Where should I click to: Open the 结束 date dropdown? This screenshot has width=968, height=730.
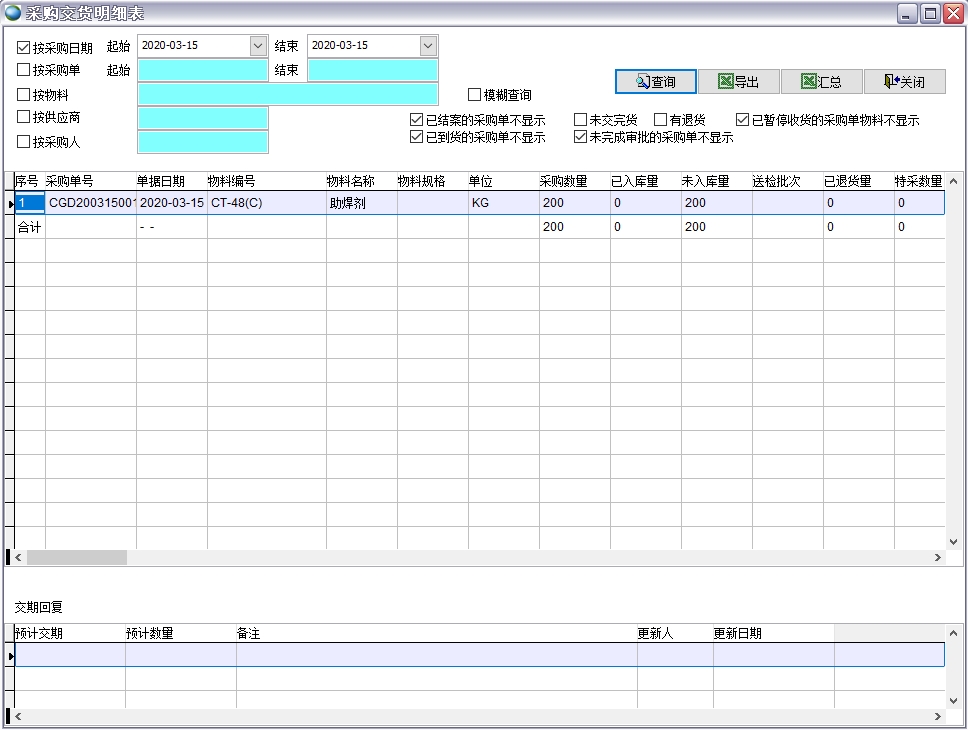(x=428, y=46)
